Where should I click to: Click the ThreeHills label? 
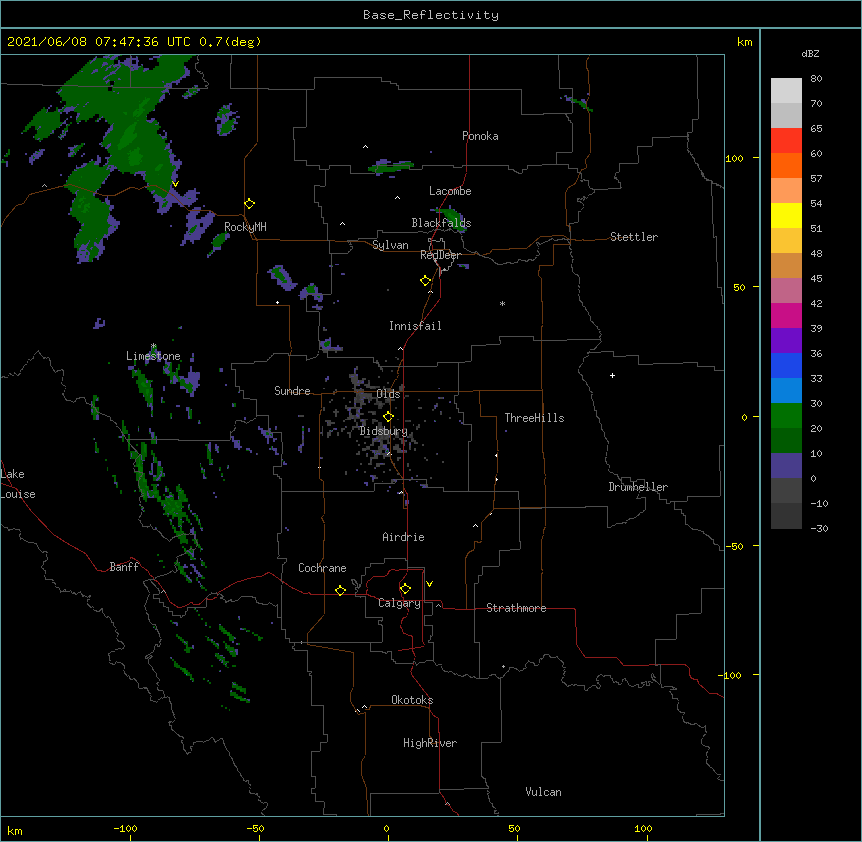[x=534, y=418]
